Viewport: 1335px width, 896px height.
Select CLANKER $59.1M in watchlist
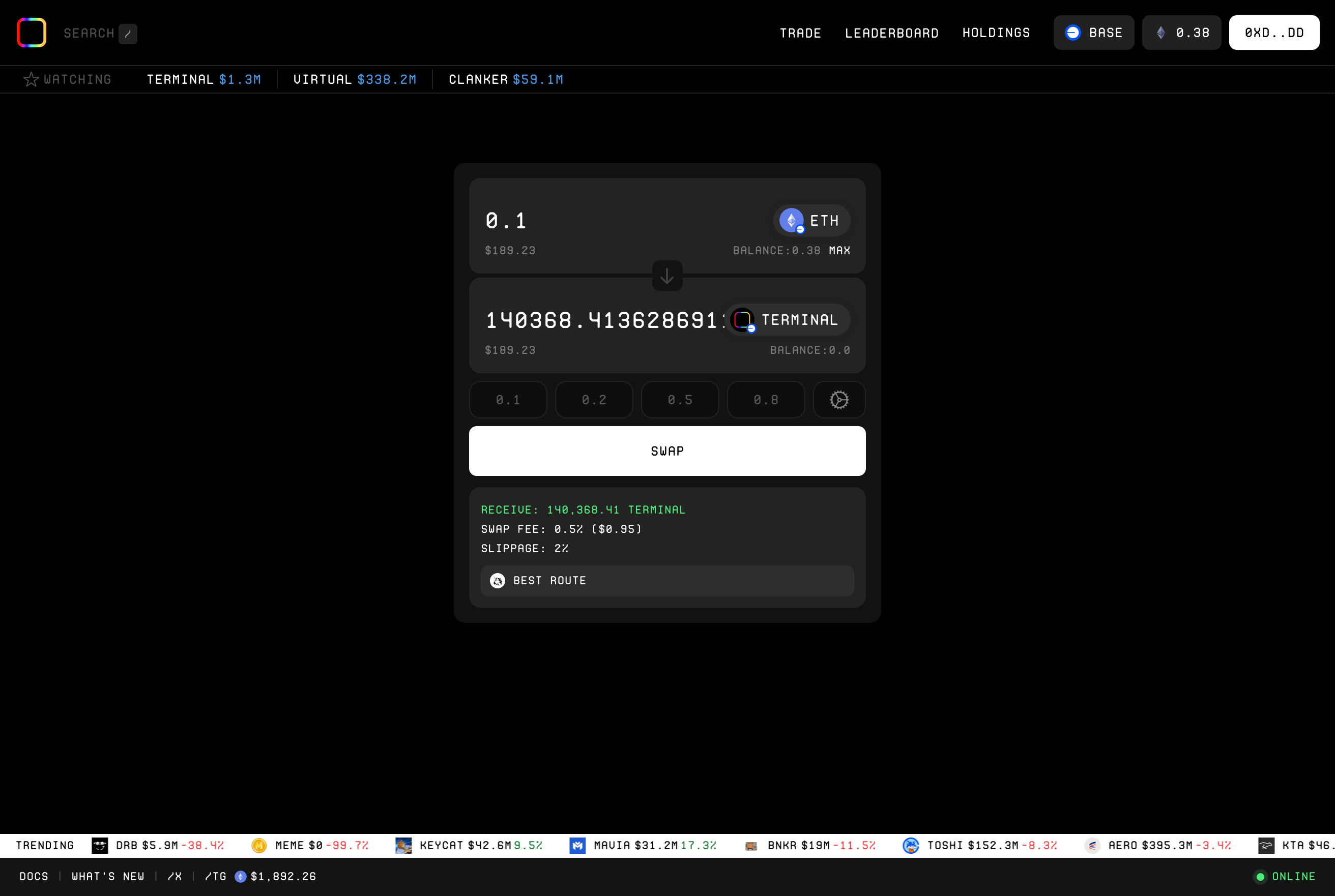(505, 79)
